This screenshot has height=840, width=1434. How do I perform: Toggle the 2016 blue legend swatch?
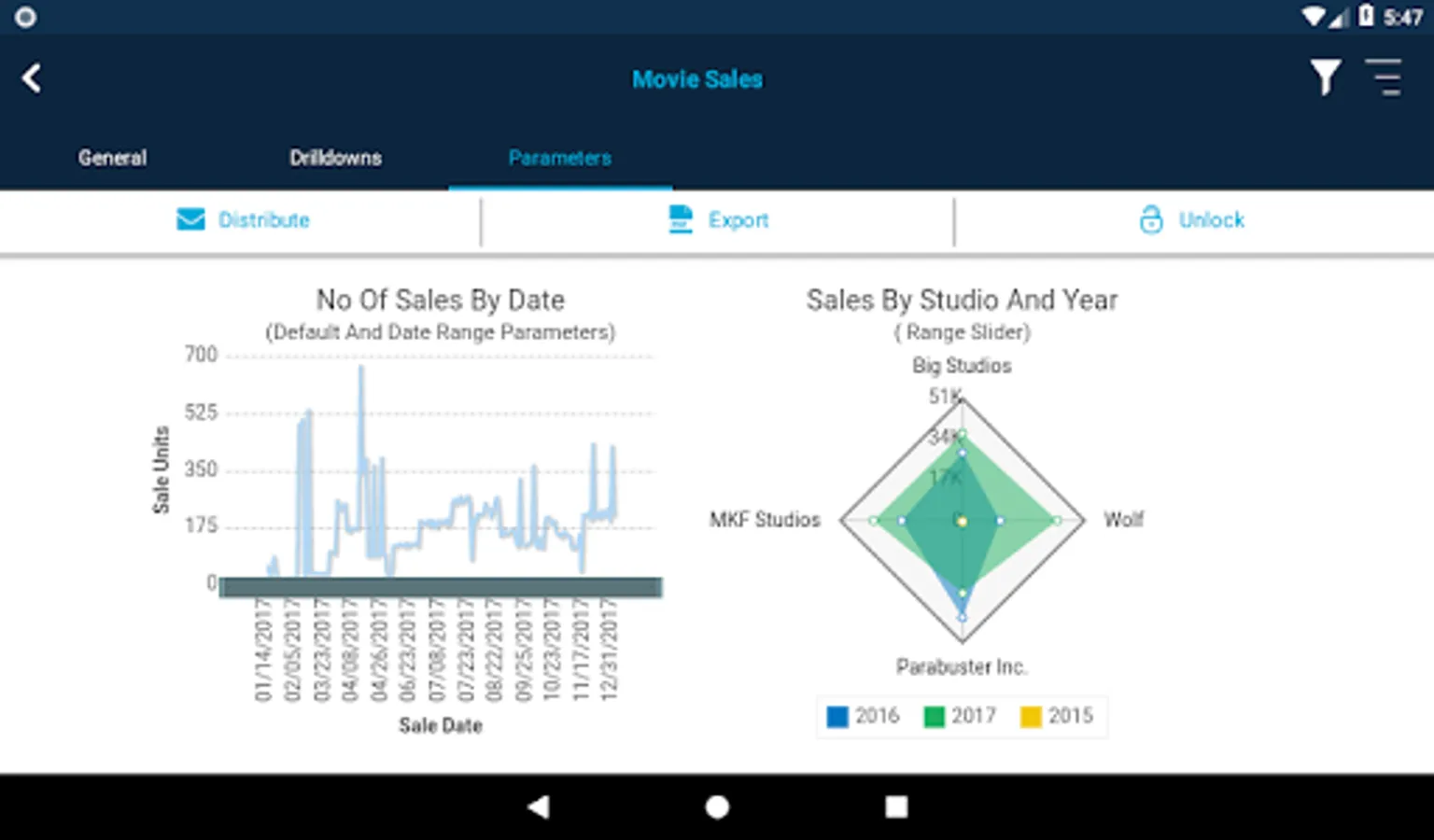837,717
